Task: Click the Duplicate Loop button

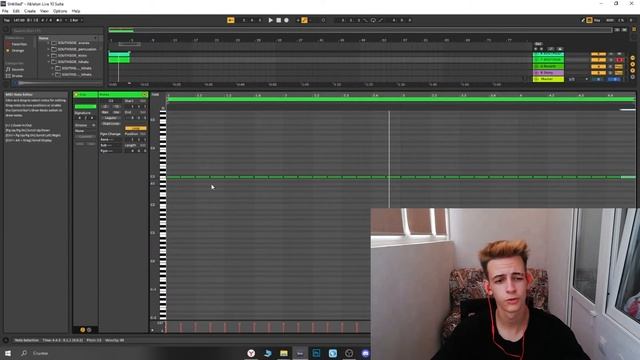Action: (111, 124)
